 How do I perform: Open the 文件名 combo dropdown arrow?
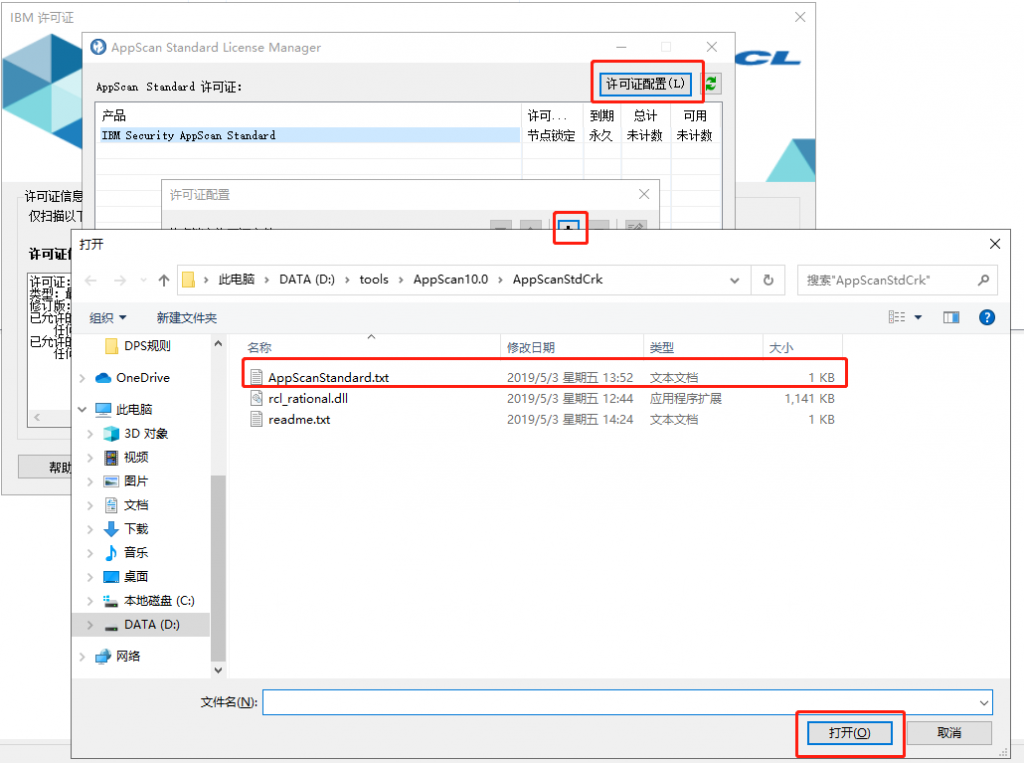(x=984, y=703)
